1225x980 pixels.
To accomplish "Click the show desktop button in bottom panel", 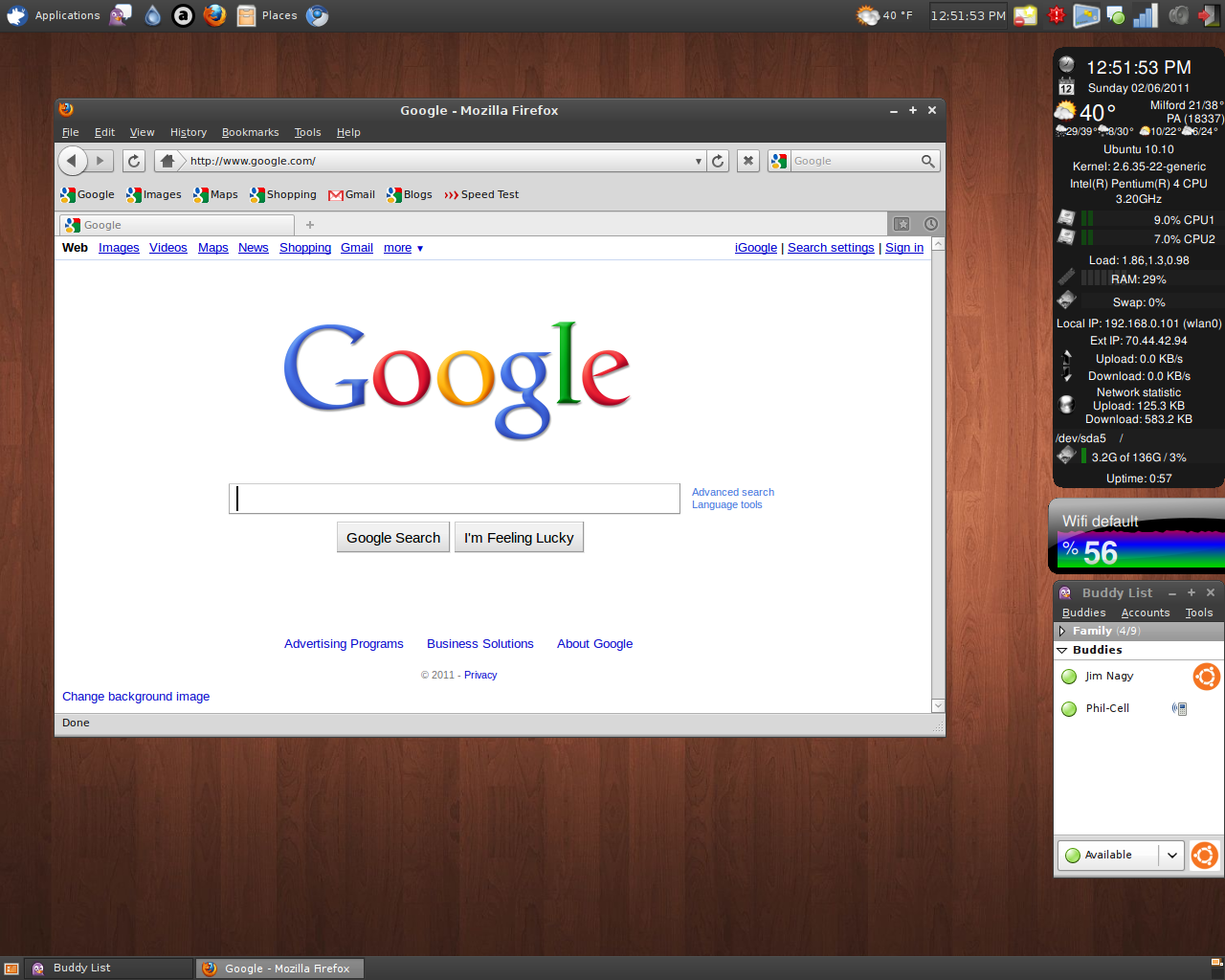I will [x=11, y=969].
